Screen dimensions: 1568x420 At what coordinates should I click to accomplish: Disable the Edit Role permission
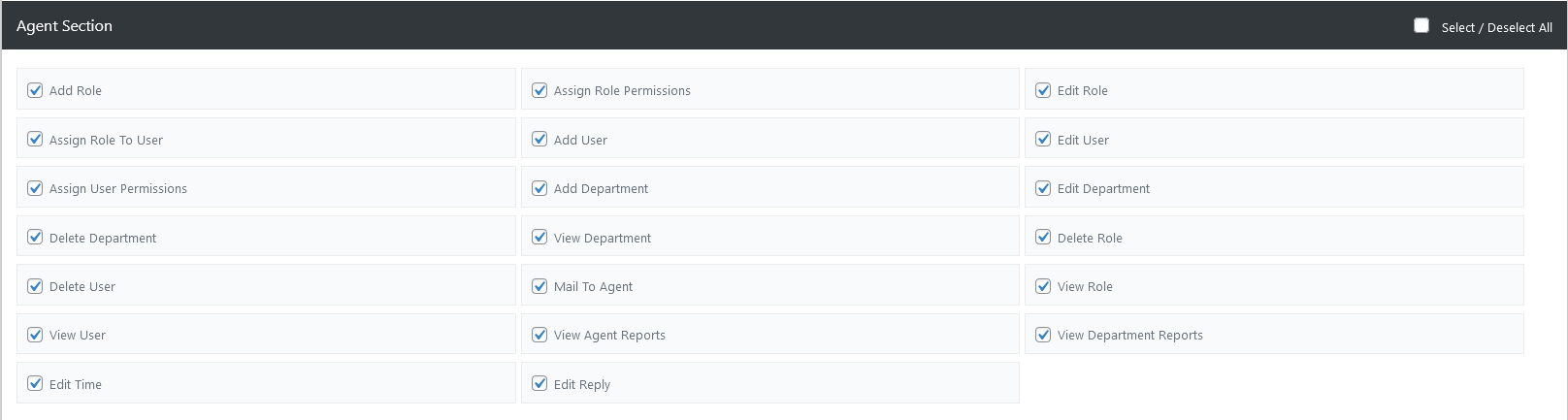pos(1043,90)
